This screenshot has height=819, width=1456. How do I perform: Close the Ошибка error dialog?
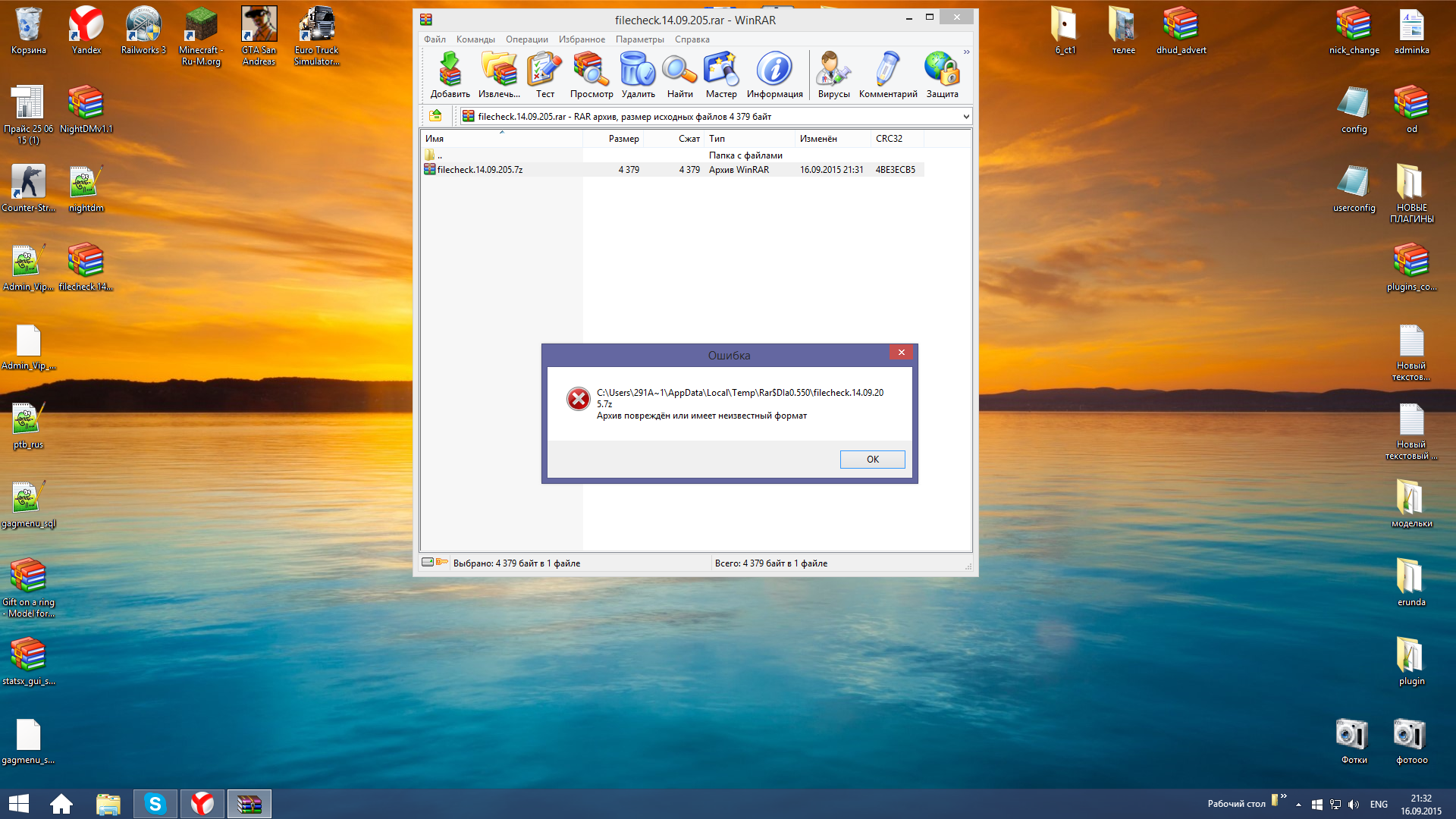coord(901,353)
